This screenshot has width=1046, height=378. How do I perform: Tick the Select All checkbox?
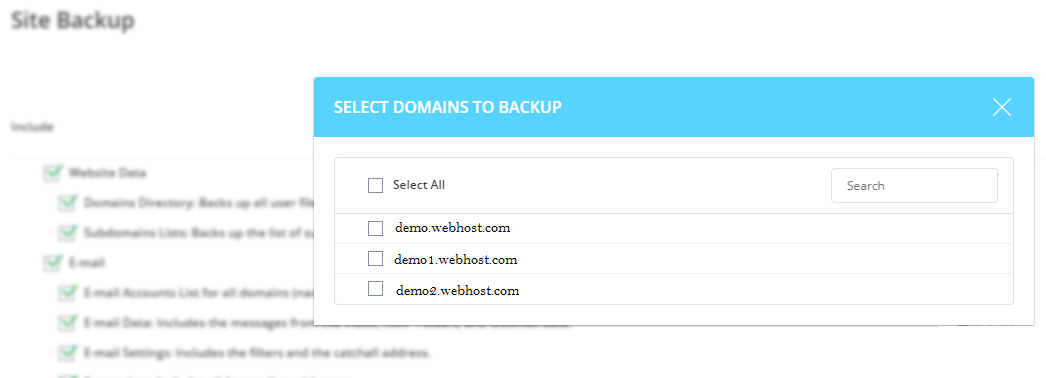(376, 185)
